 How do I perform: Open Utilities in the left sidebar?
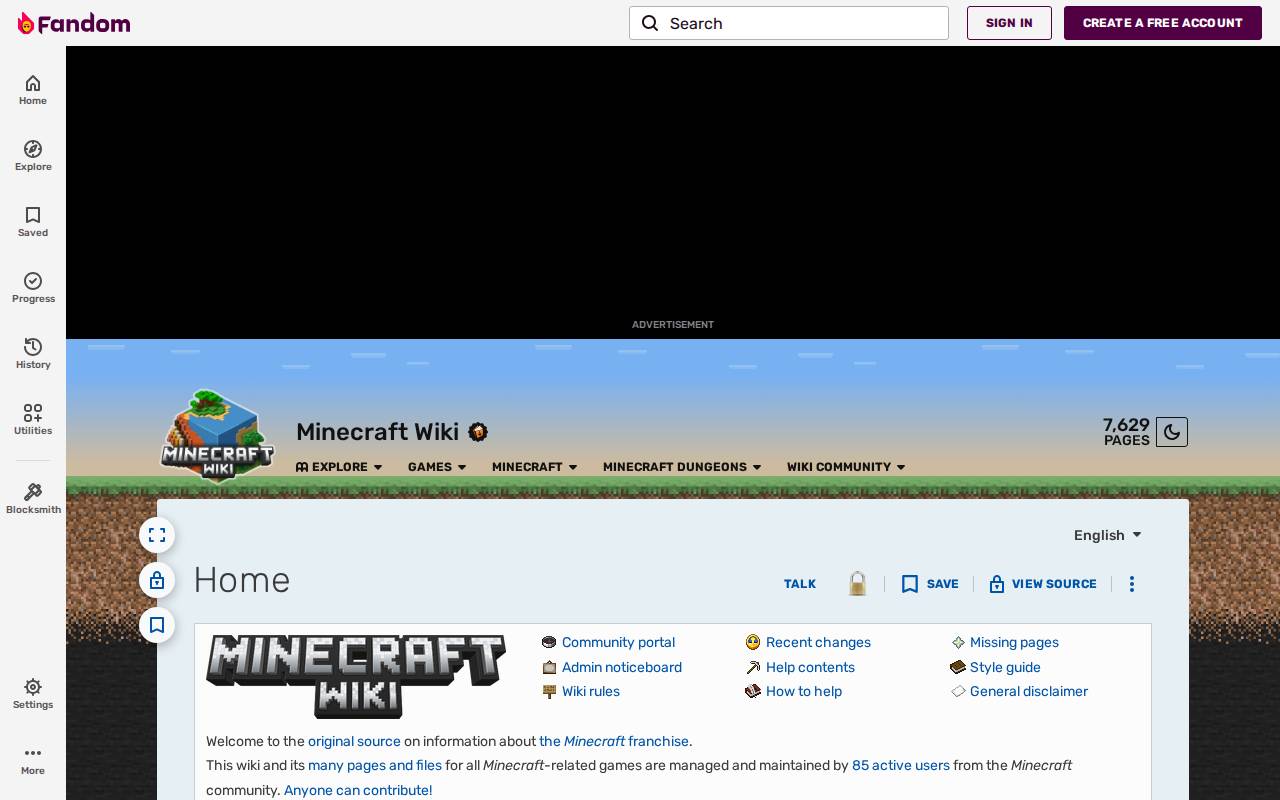pos(33,420)
